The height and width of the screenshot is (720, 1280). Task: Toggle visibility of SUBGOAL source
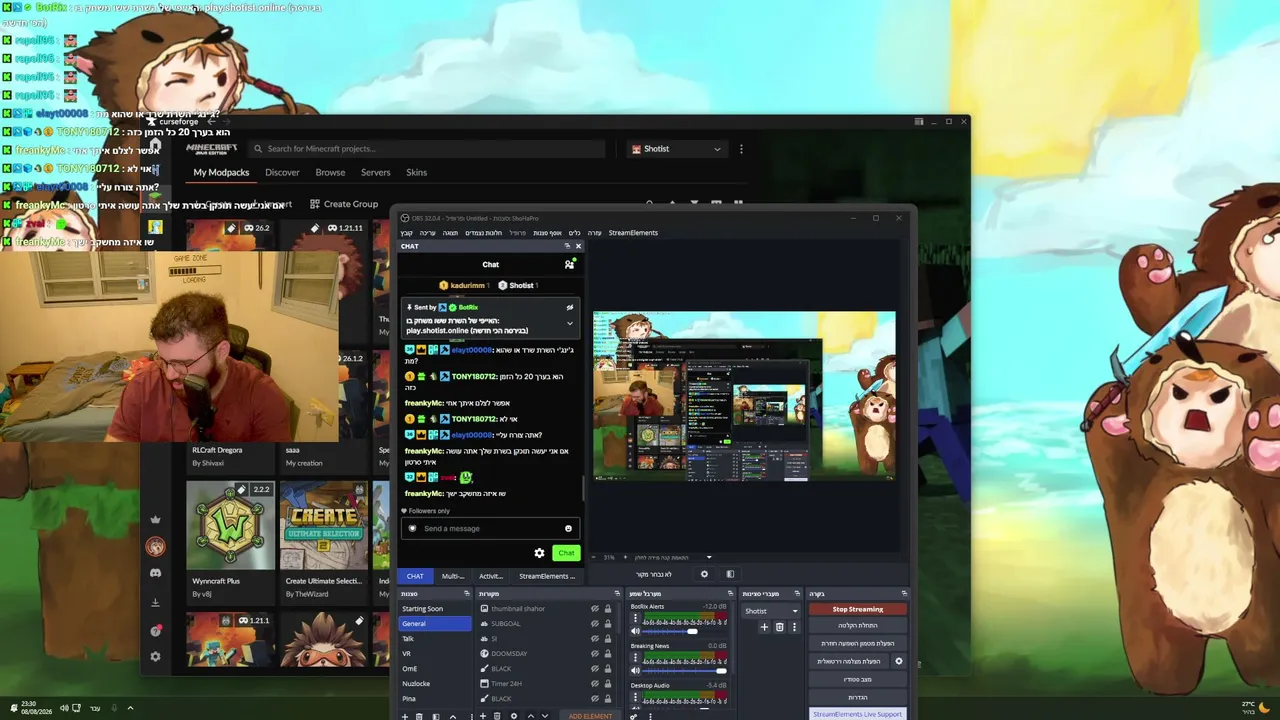coord(594,624)
